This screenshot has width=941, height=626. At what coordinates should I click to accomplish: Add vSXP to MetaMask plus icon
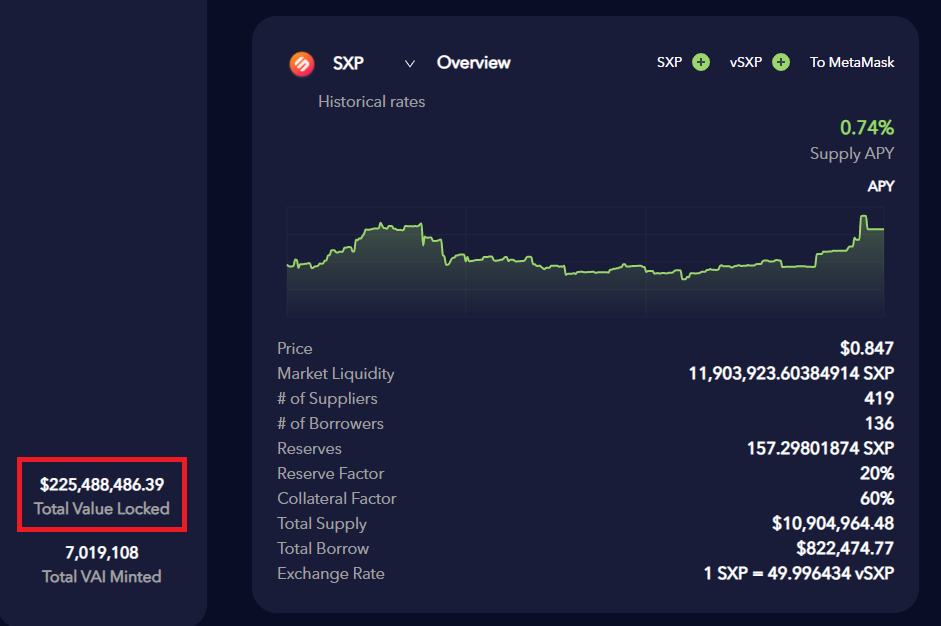pyautogui.click(x=781, y=62)
